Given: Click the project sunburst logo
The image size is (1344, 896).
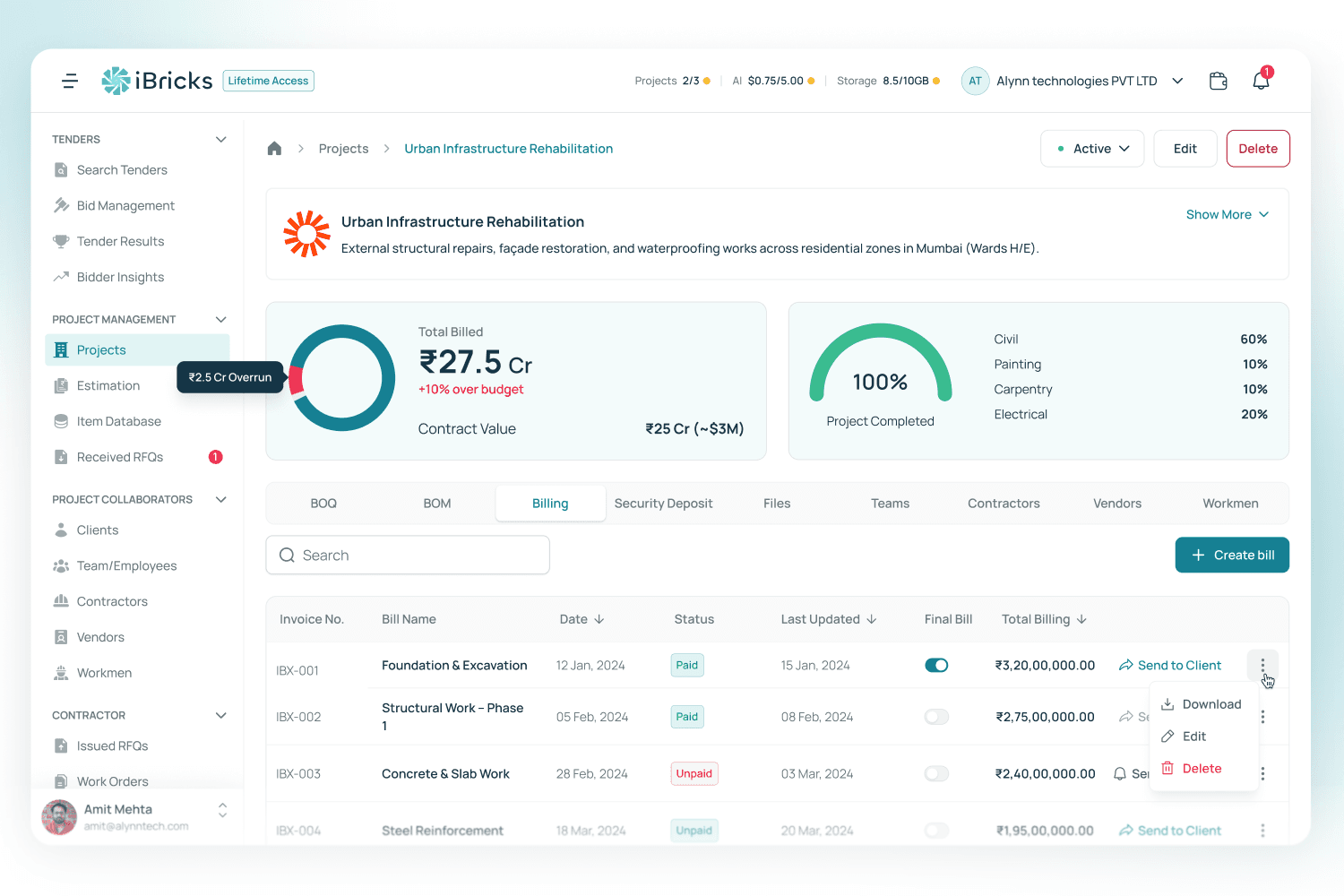Looking at the screenshot, I should 306,234.
